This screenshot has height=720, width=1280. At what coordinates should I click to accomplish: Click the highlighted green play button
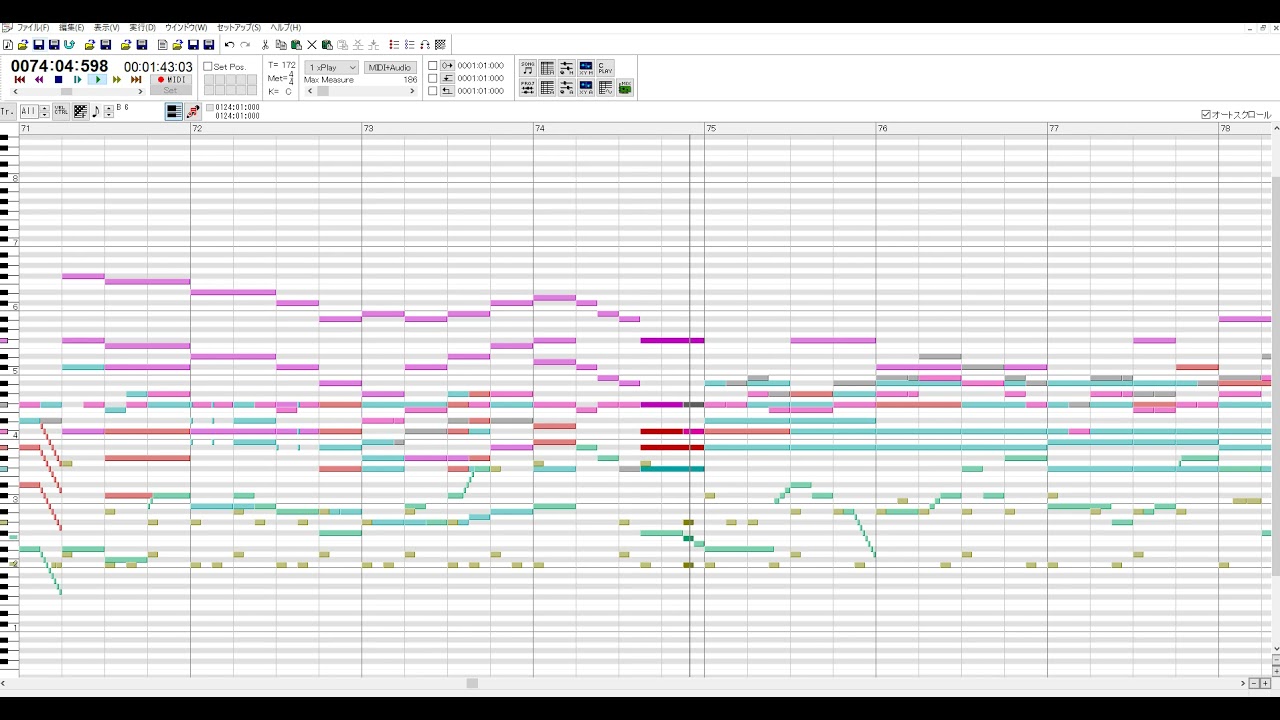[x=97, y=80]
